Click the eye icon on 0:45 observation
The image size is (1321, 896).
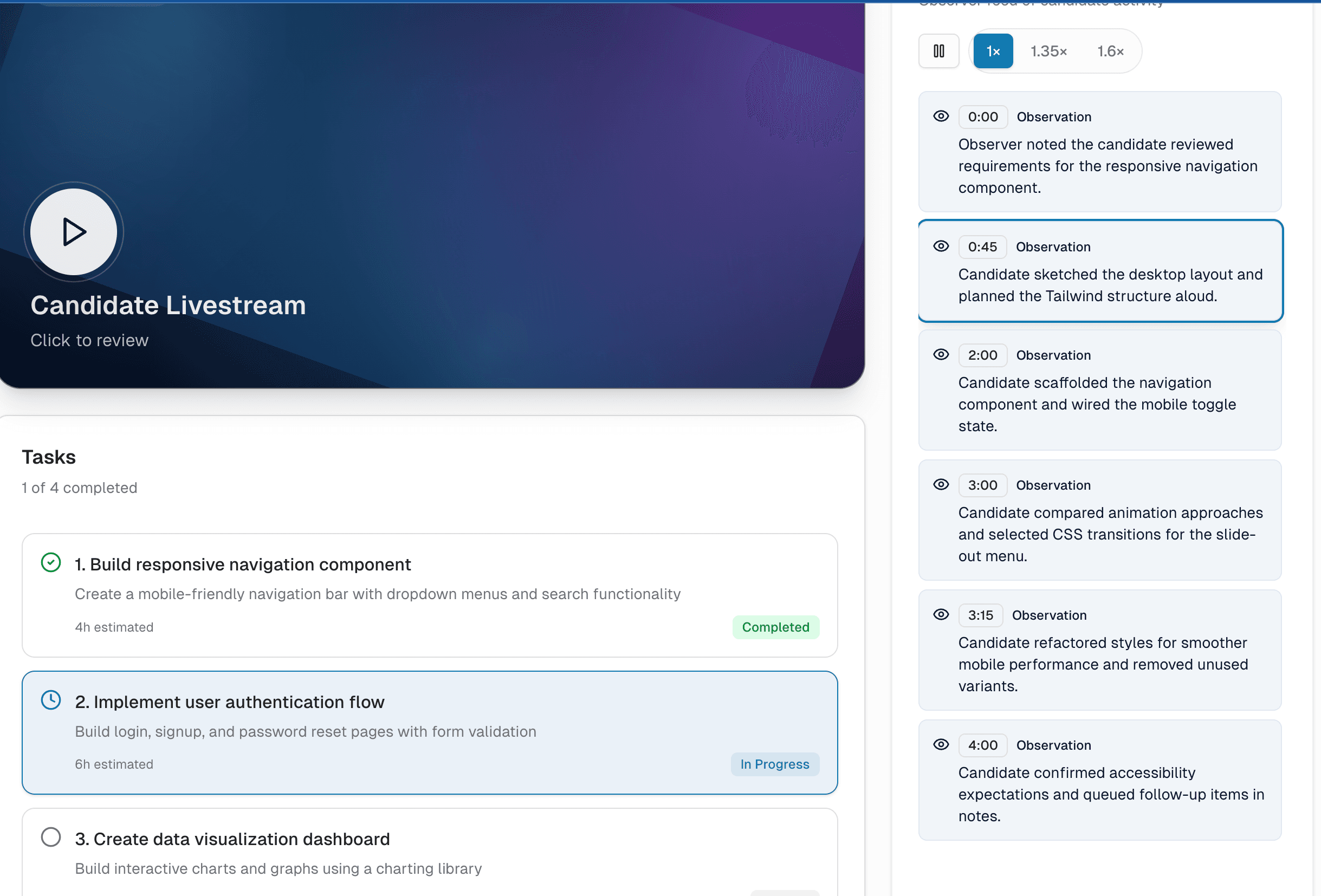[x=941, y=246]
